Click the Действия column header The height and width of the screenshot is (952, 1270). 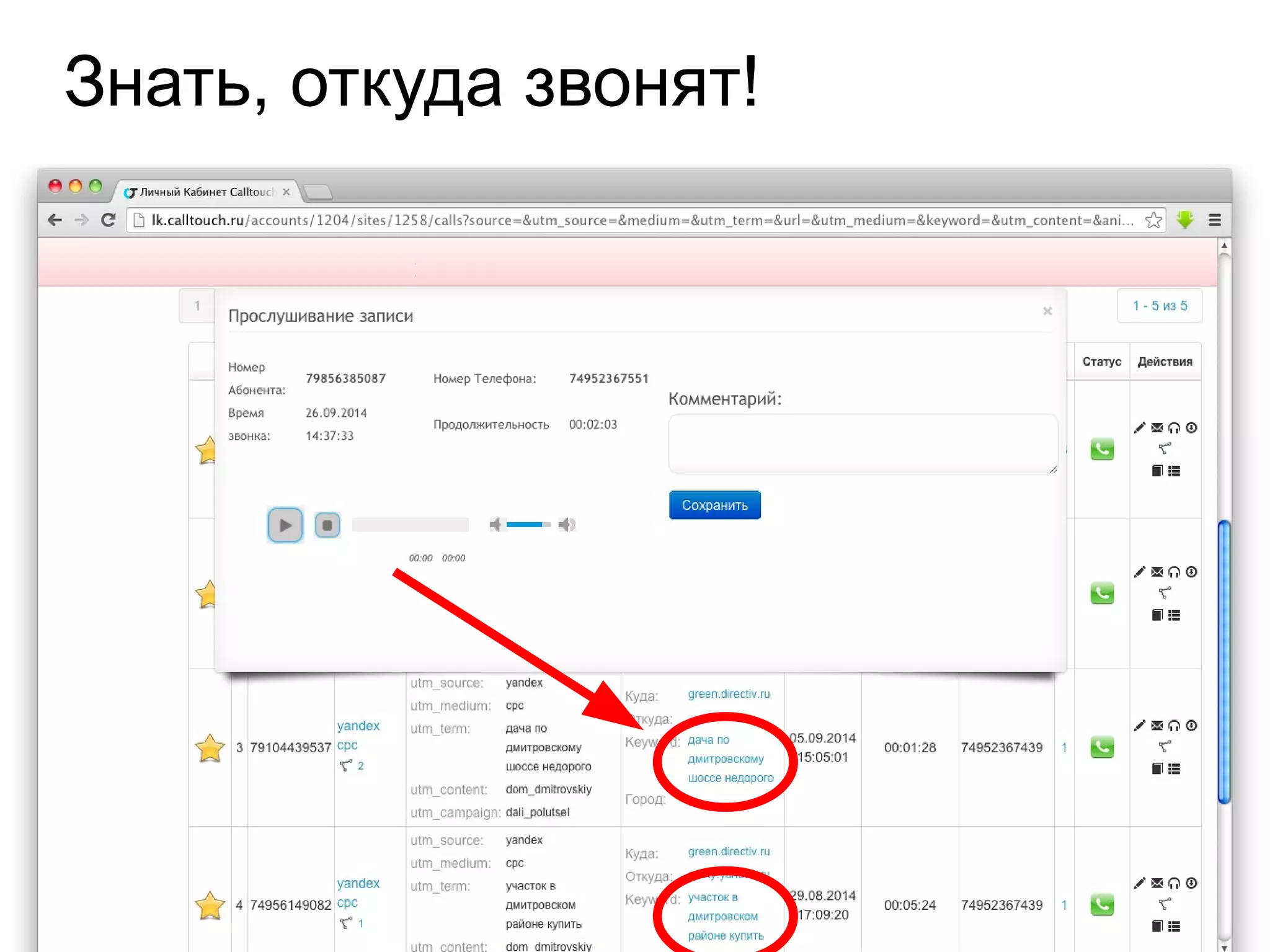coord(1164,361)
